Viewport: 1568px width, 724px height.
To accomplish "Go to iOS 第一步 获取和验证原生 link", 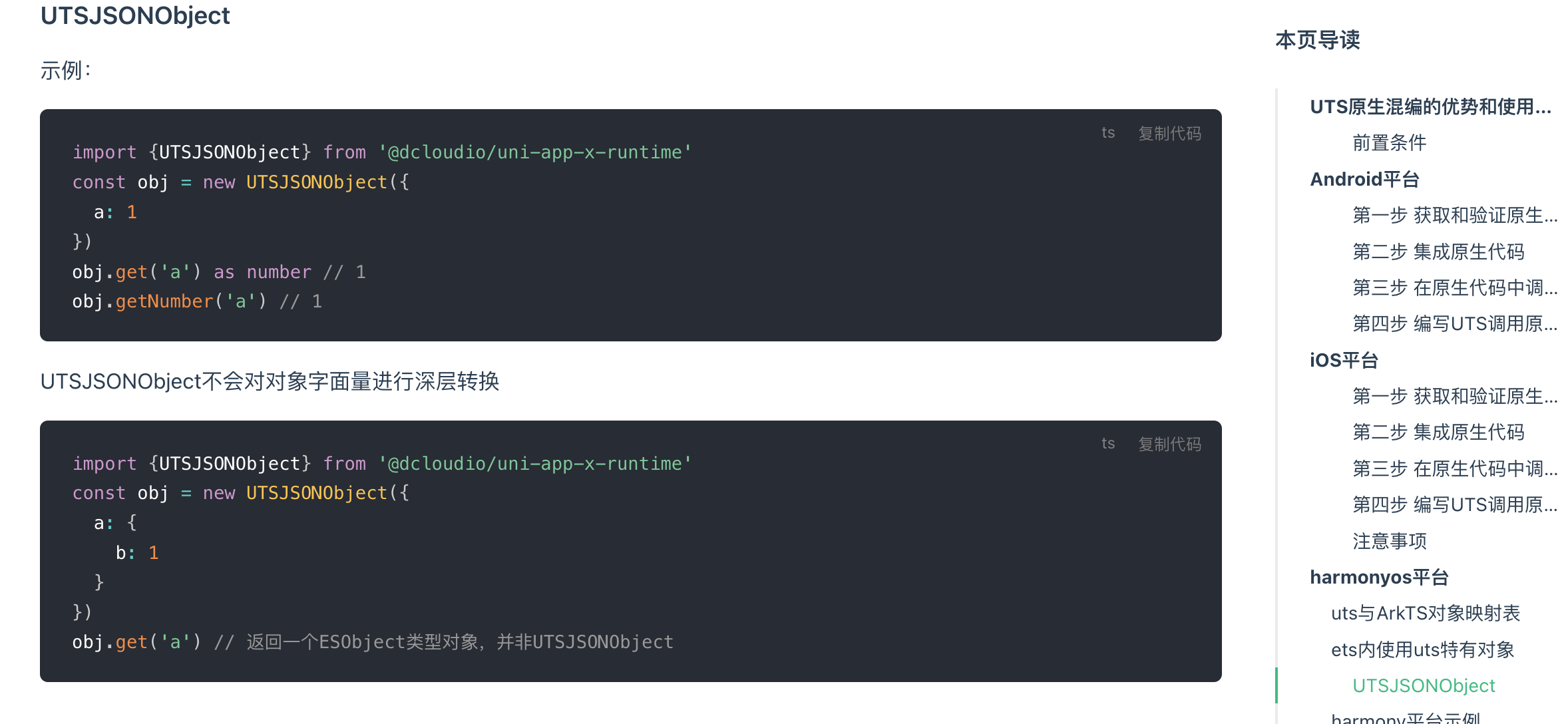I will [x=1454, y=397].
